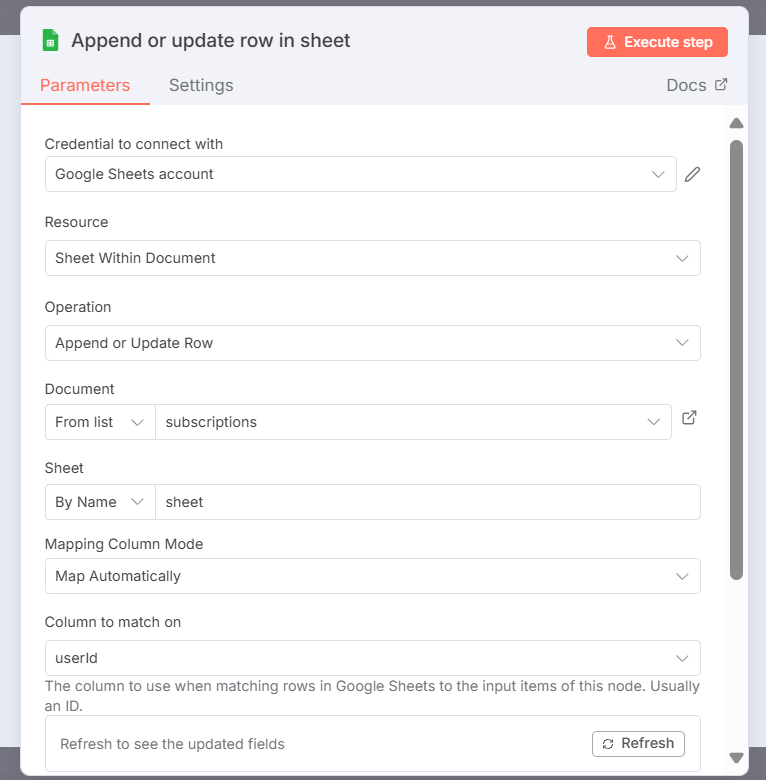Open the Docs link
This screenshot has width=766, height=780.
687,85
